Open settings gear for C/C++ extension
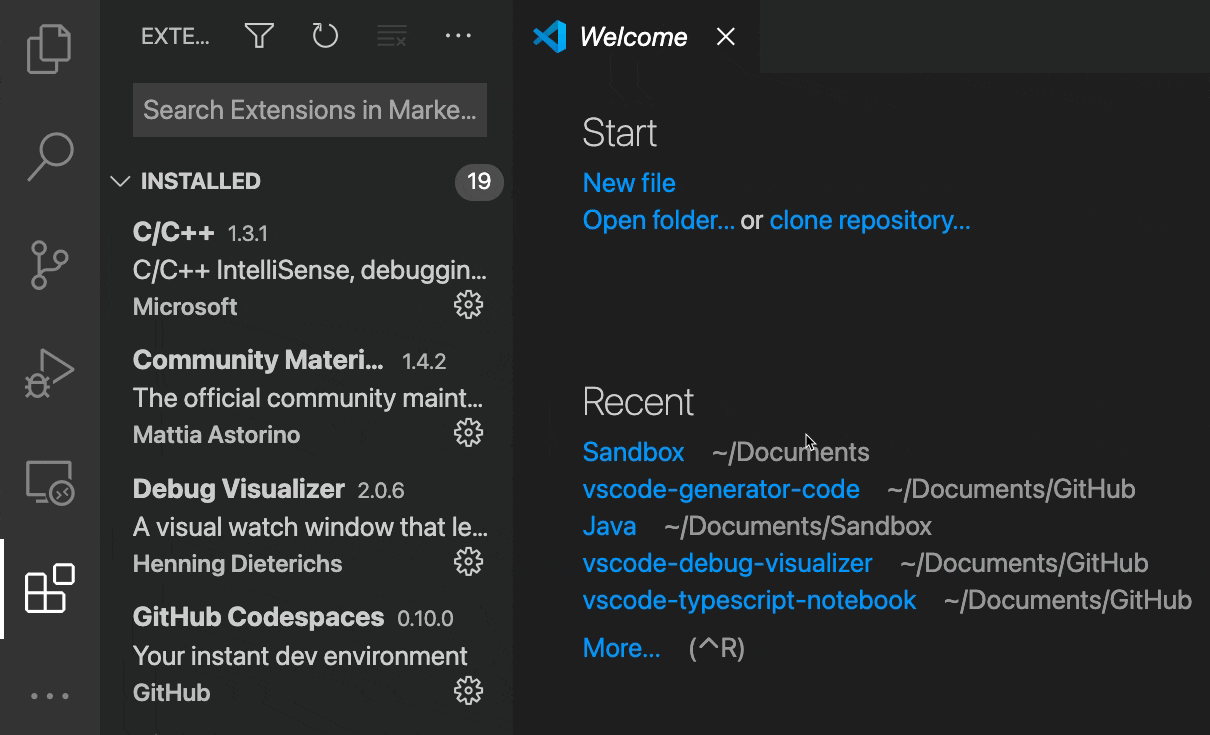The image size is (1210, 735). coord(468,305)
